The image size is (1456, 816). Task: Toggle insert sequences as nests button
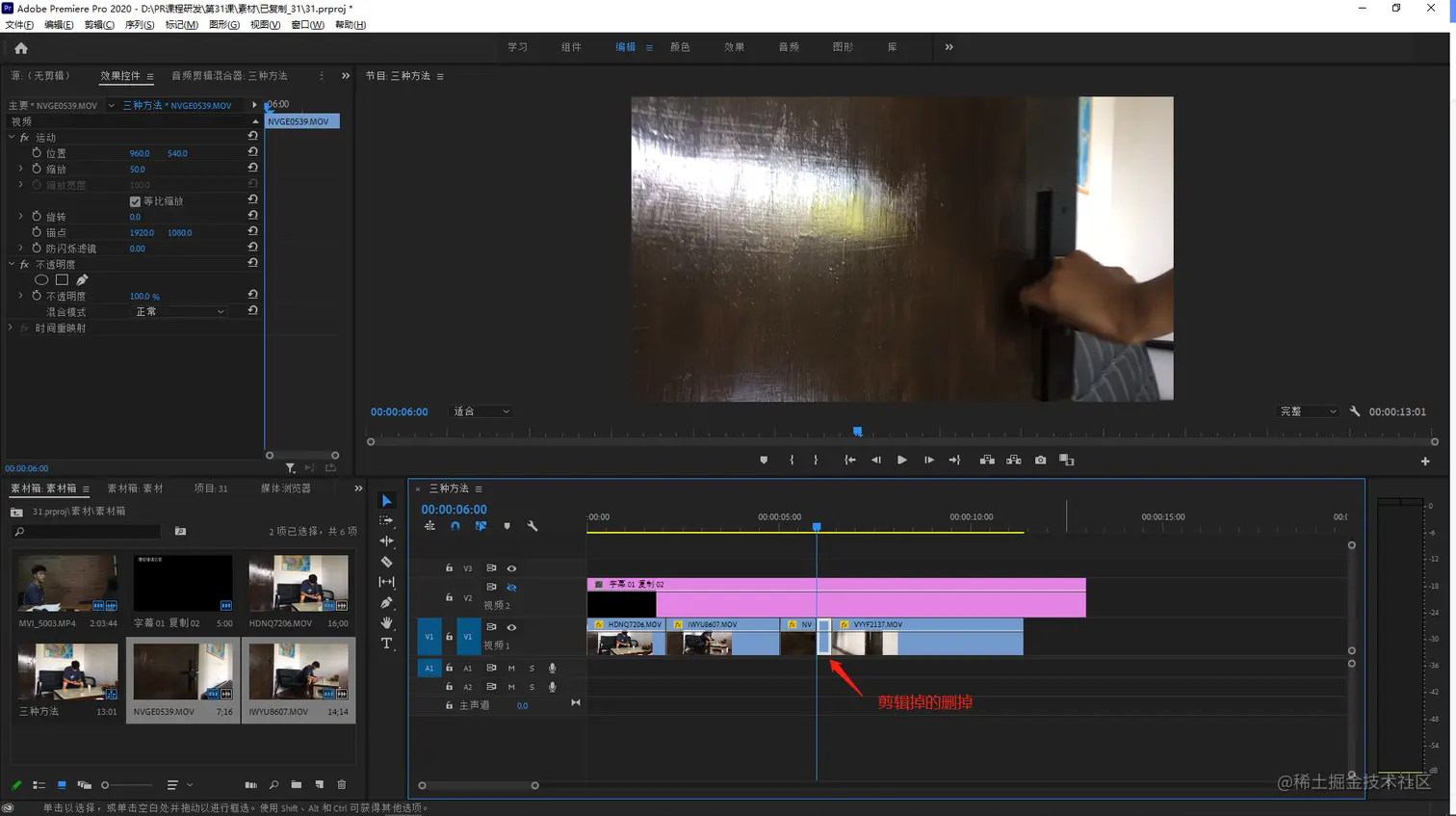[x=429, y=526]
